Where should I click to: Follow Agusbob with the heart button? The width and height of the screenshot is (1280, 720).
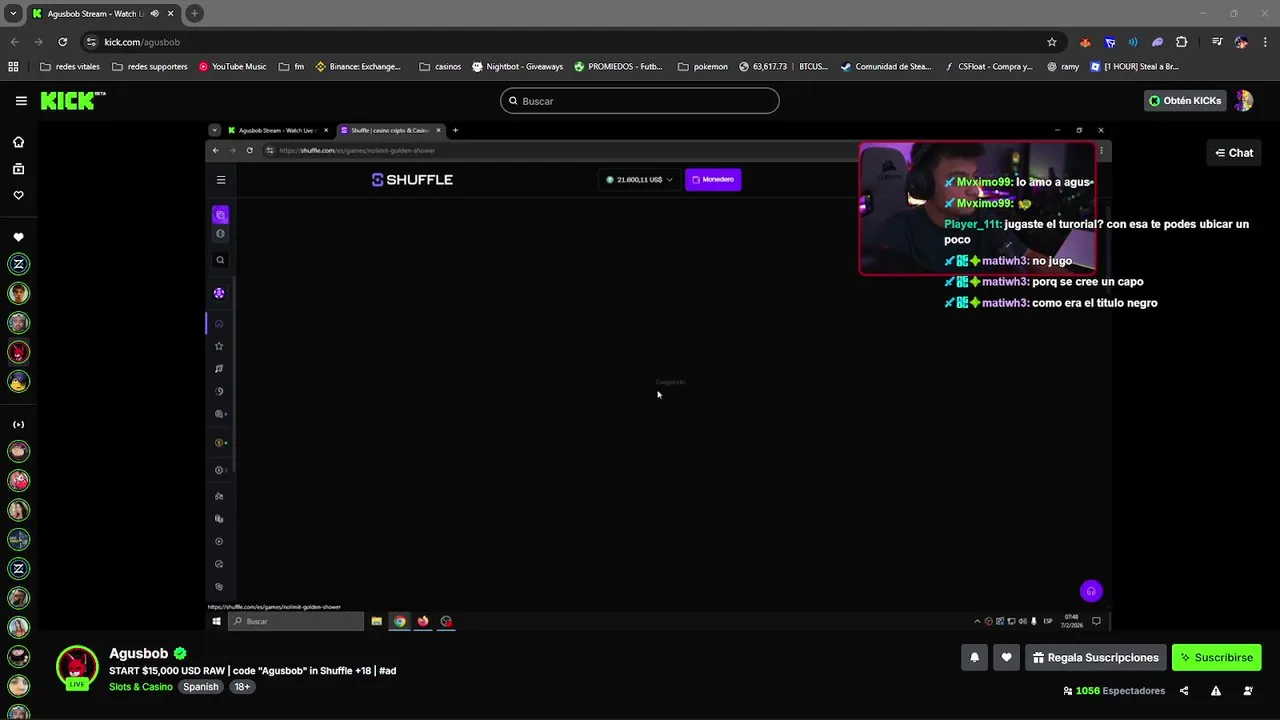tap(1006, 657)
